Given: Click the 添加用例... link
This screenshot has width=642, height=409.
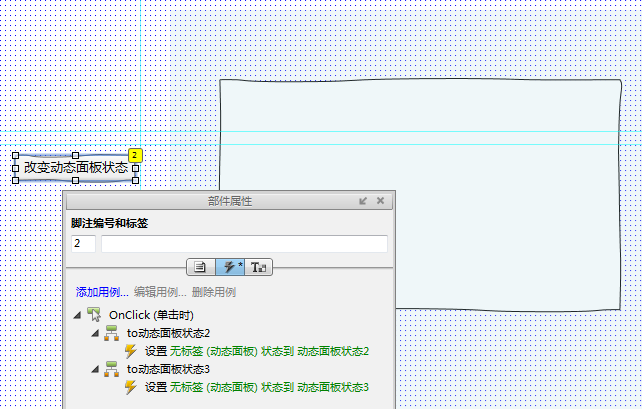Looking at the screenshot, I should (102, 292).
